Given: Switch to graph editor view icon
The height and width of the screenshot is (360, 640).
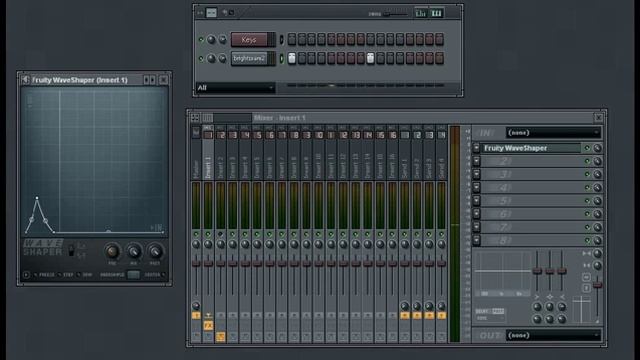Looking at the screenshot, I should [x=420, y=13].
